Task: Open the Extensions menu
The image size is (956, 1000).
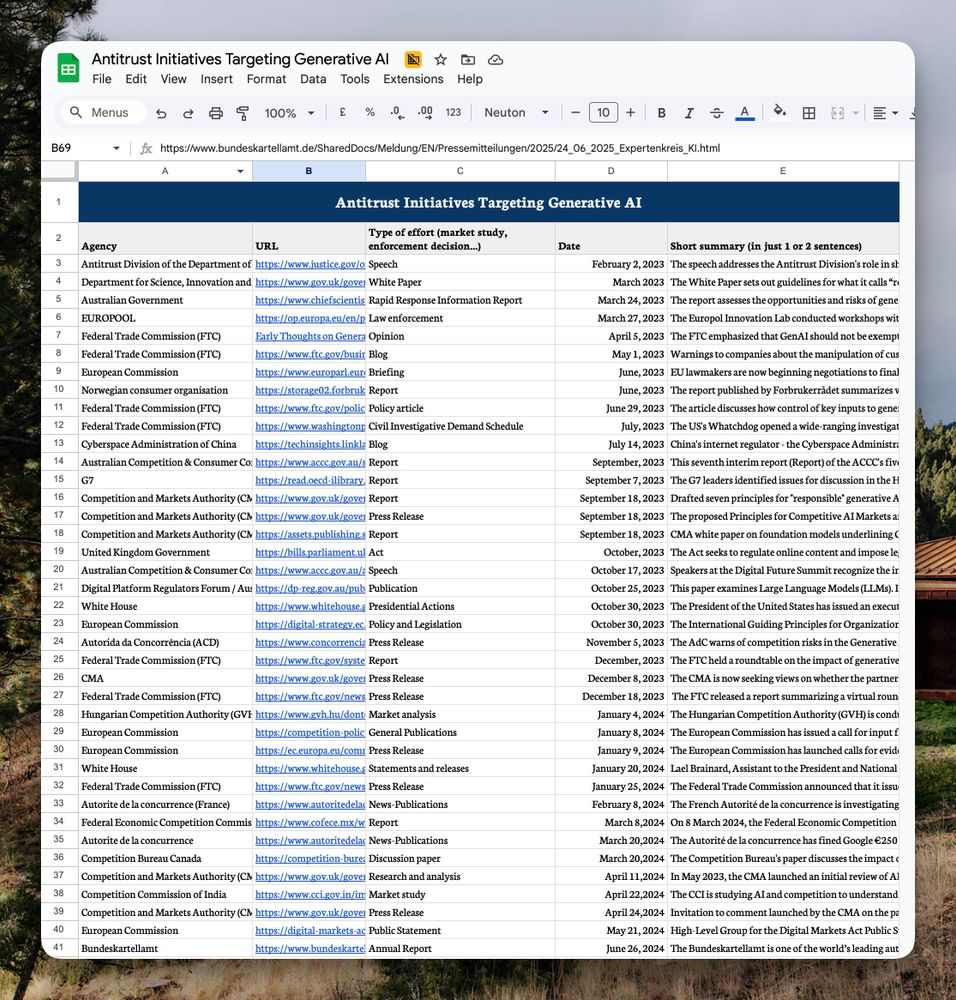Action: click(x=413, y=79)
